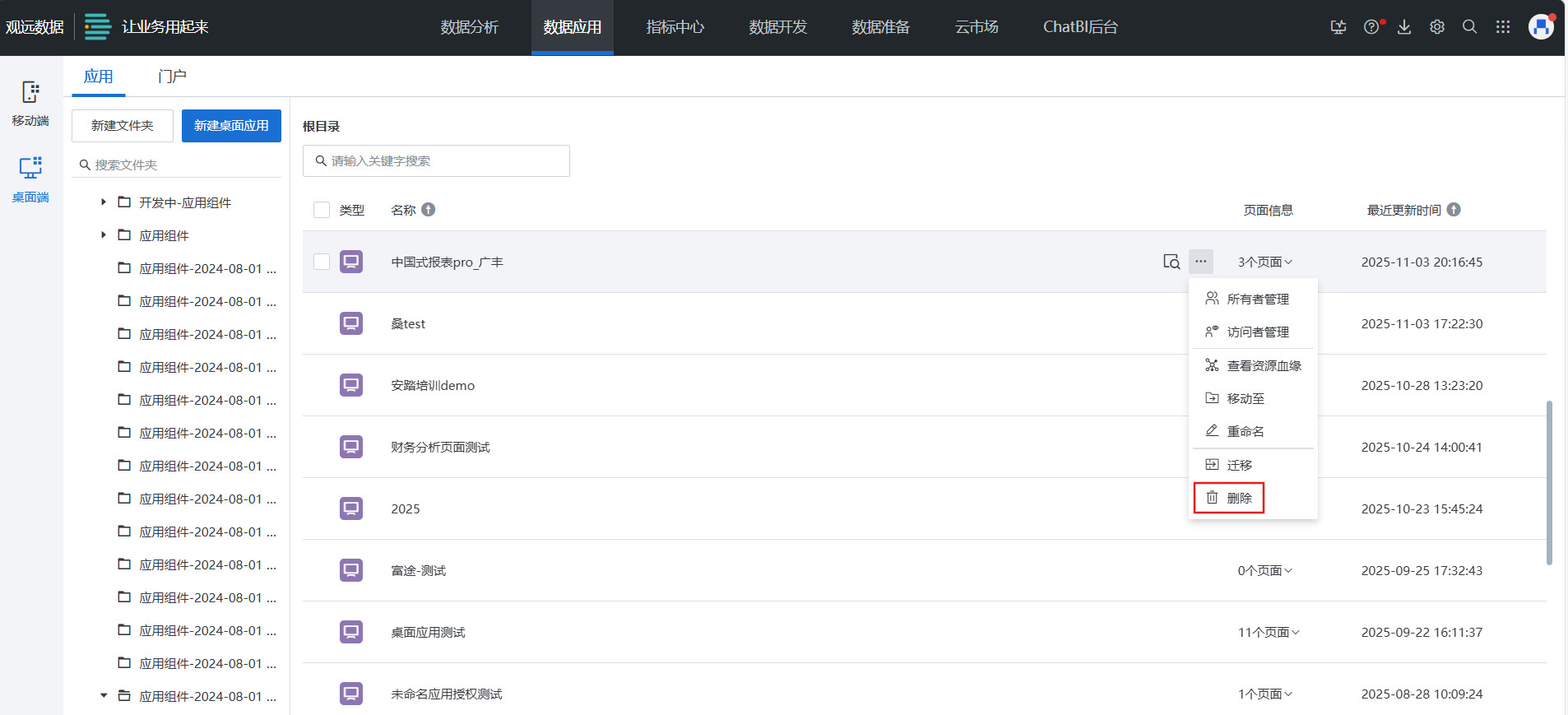Image resolution: width=1568 pixels, height=715 pixels.
Task: Expand the 11个页面 dropdown for 桌面应用测试
Action: (x=1268, y=632)
